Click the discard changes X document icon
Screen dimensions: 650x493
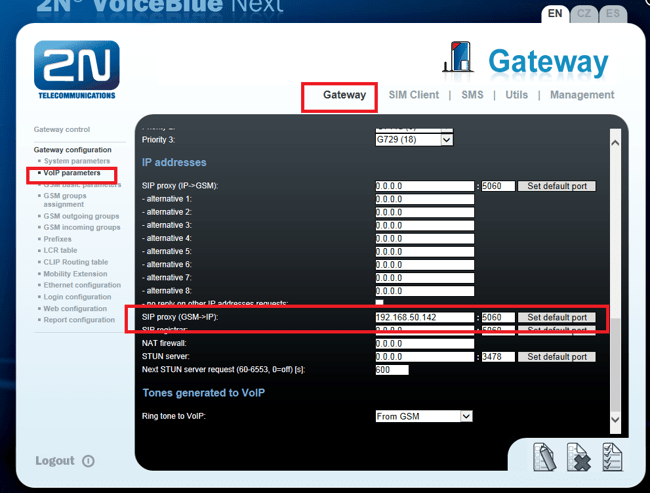click(579, 457)
